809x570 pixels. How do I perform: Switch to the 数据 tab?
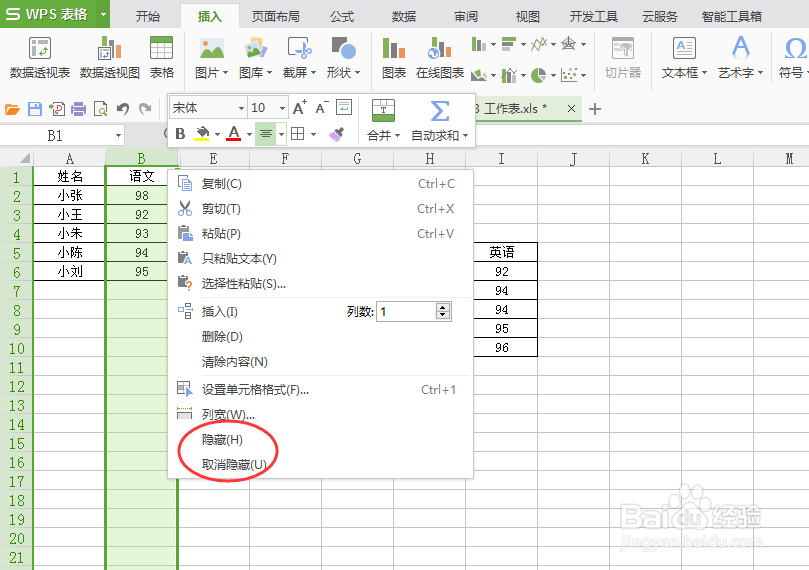click(403, 17)
